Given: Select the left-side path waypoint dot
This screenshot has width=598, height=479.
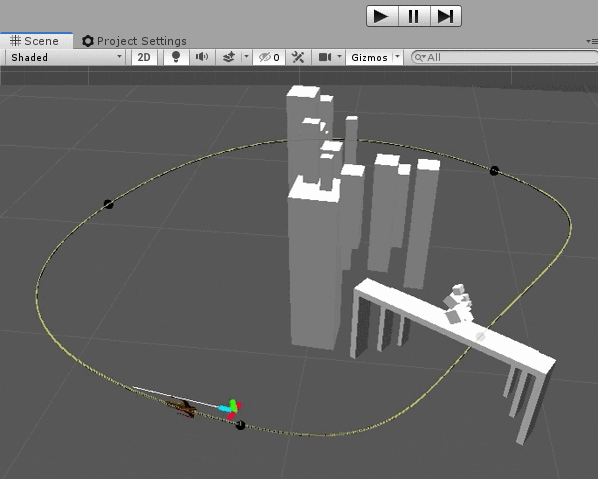Looking at the screenshot, I should 108,204.
